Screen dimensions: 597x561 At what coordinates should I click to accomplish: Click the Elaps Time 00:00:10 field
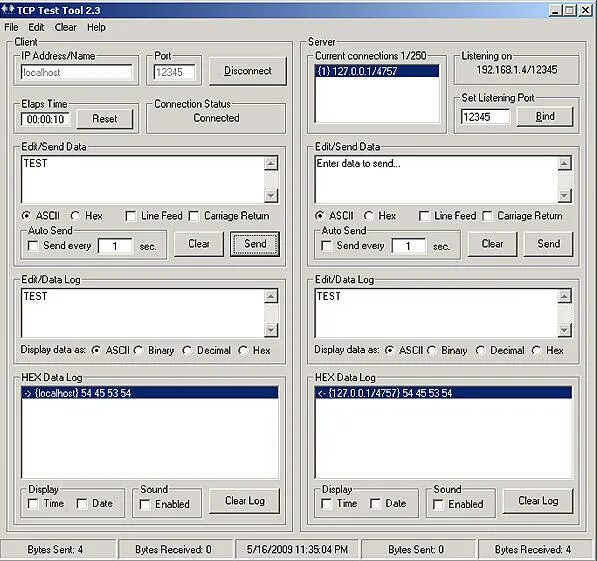pos(45,119)
